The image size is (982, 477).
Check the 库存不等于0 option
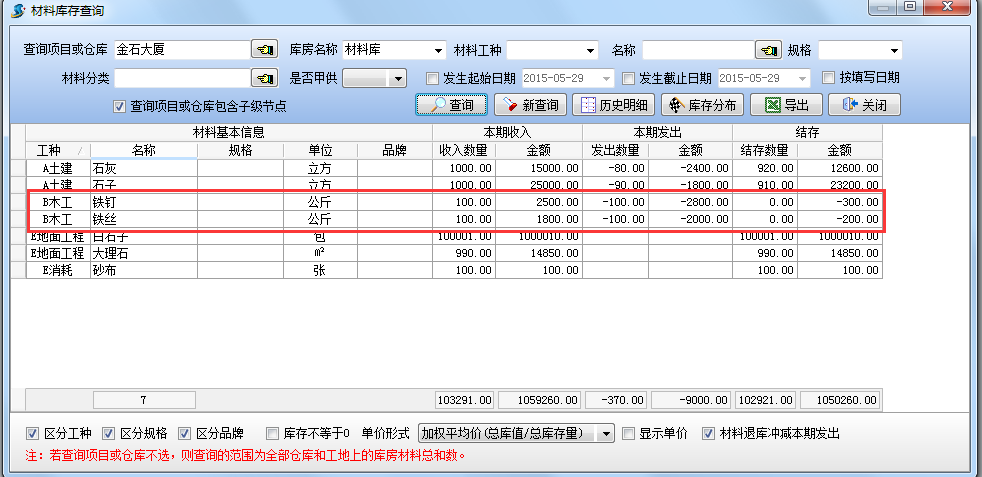coord(273,434)
